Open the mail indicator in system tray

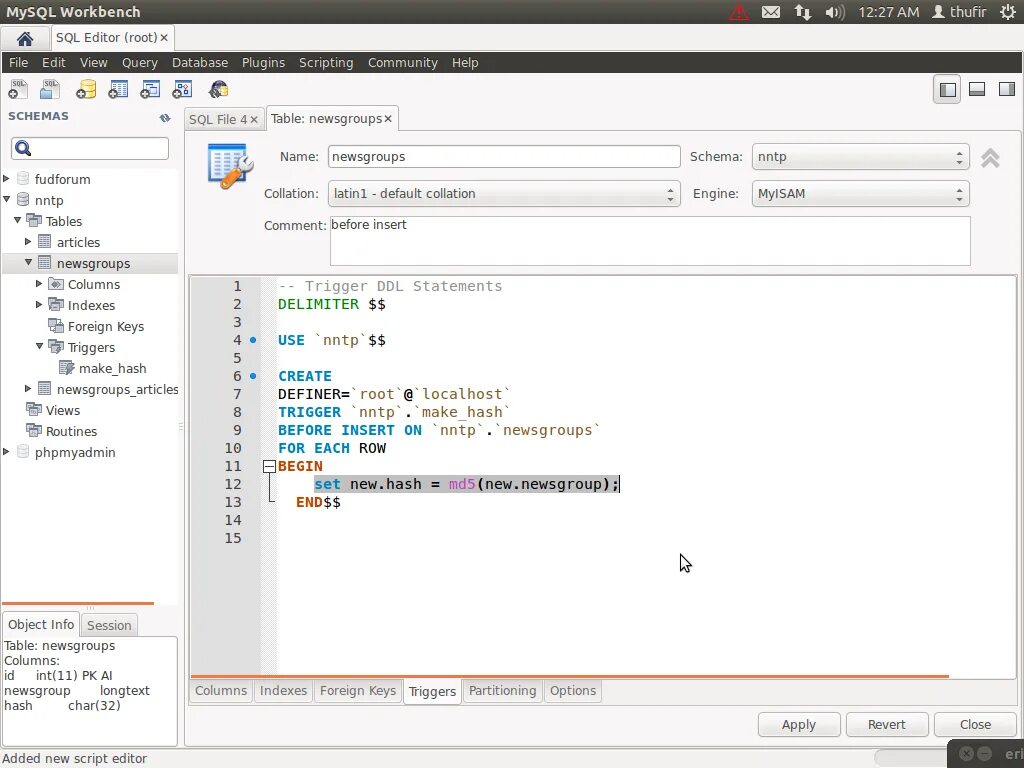coord(771,12)
